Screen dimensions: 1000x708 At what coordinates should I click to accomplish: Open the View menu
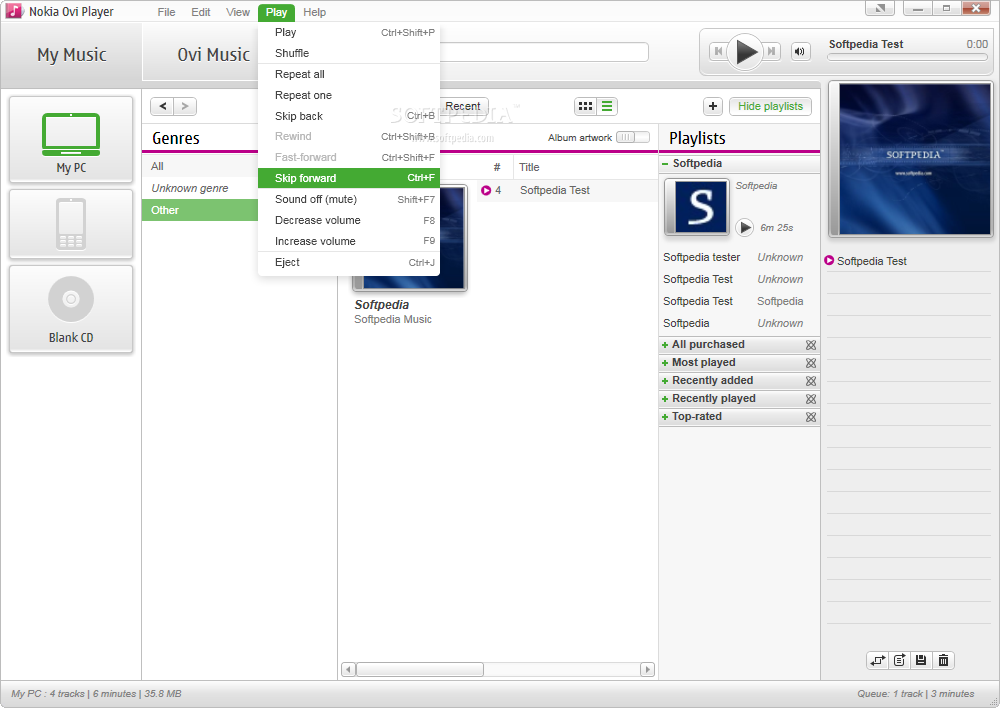coord(238,12)
